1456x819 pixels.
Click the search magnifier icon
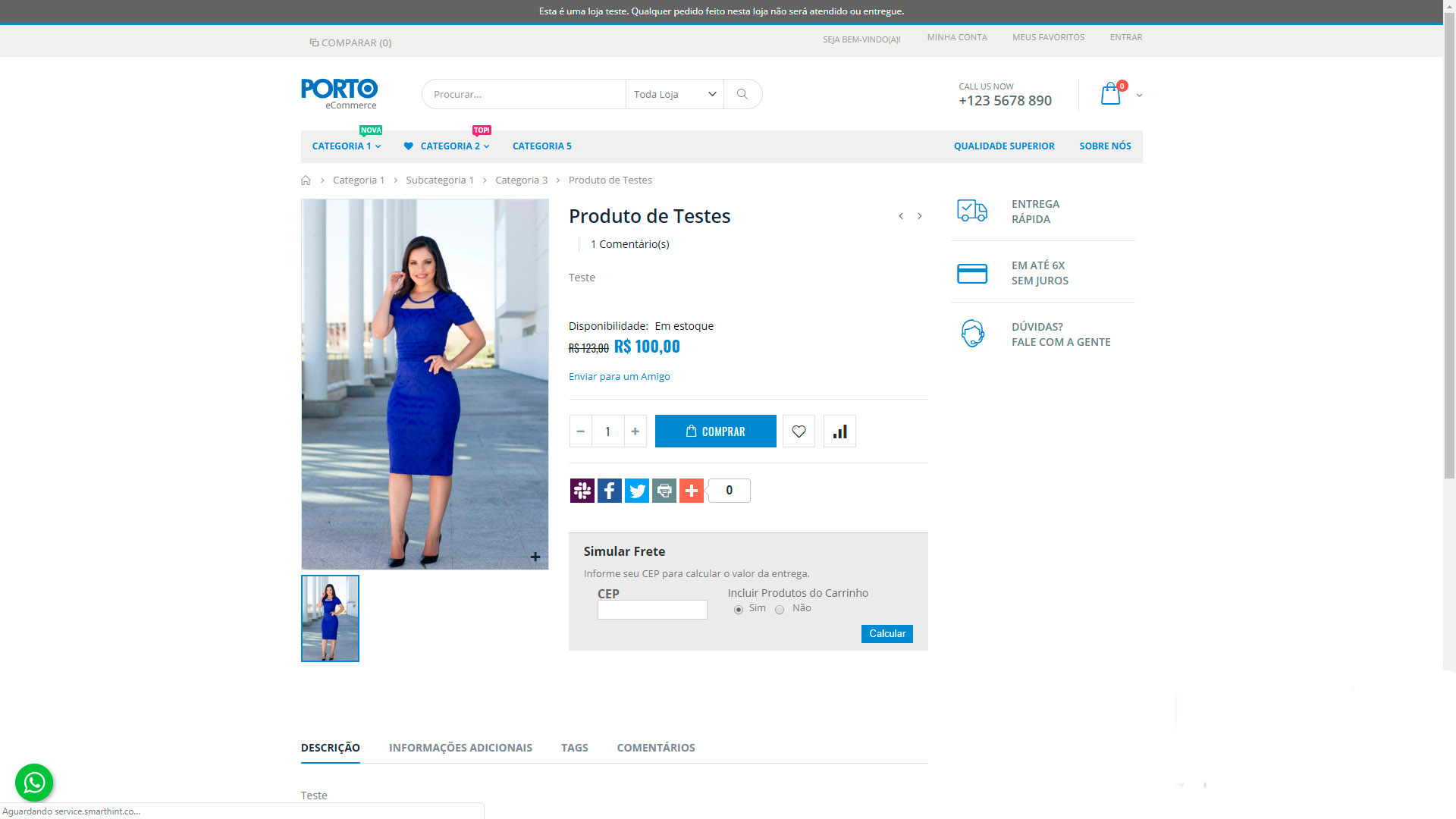(742, 94)
